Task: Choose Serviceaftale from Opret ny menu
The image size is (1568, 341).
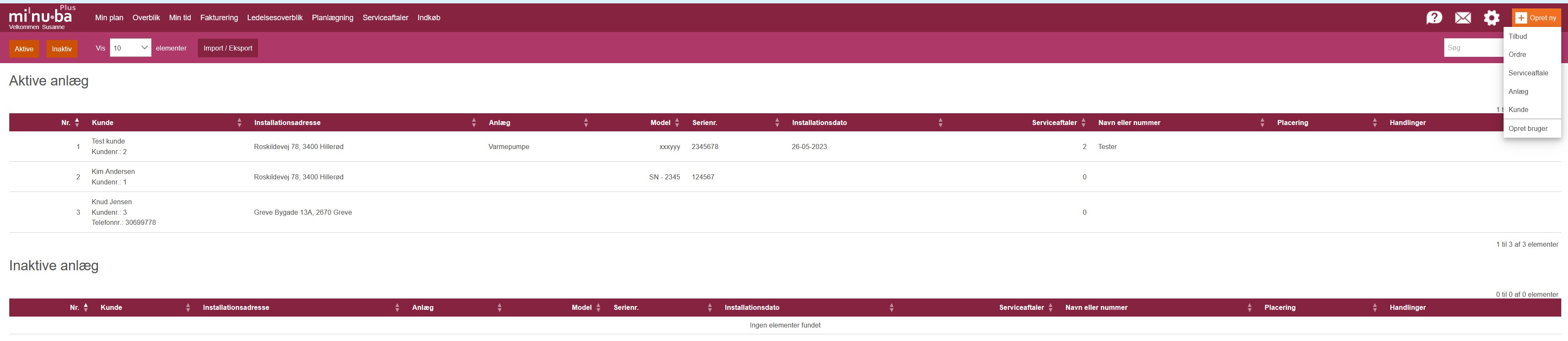Action: 1532,73
